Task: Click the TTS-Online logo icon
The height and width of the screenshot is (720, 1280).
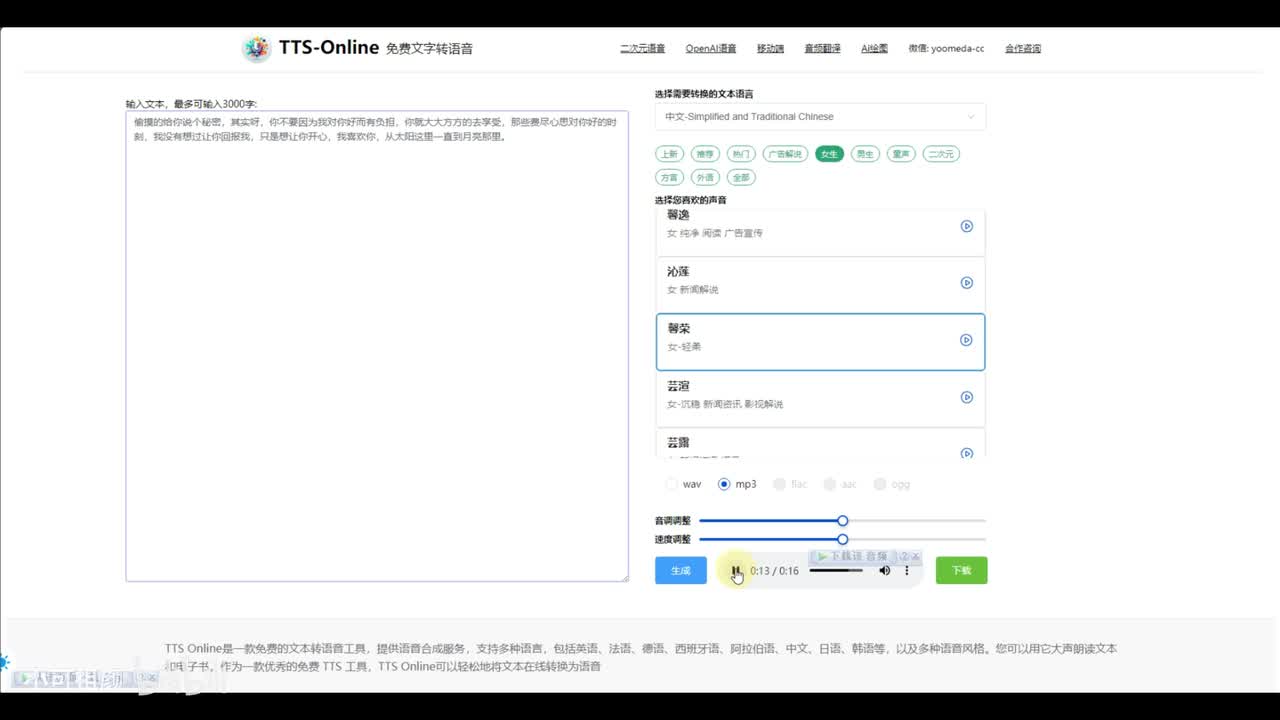Action: 257,48
